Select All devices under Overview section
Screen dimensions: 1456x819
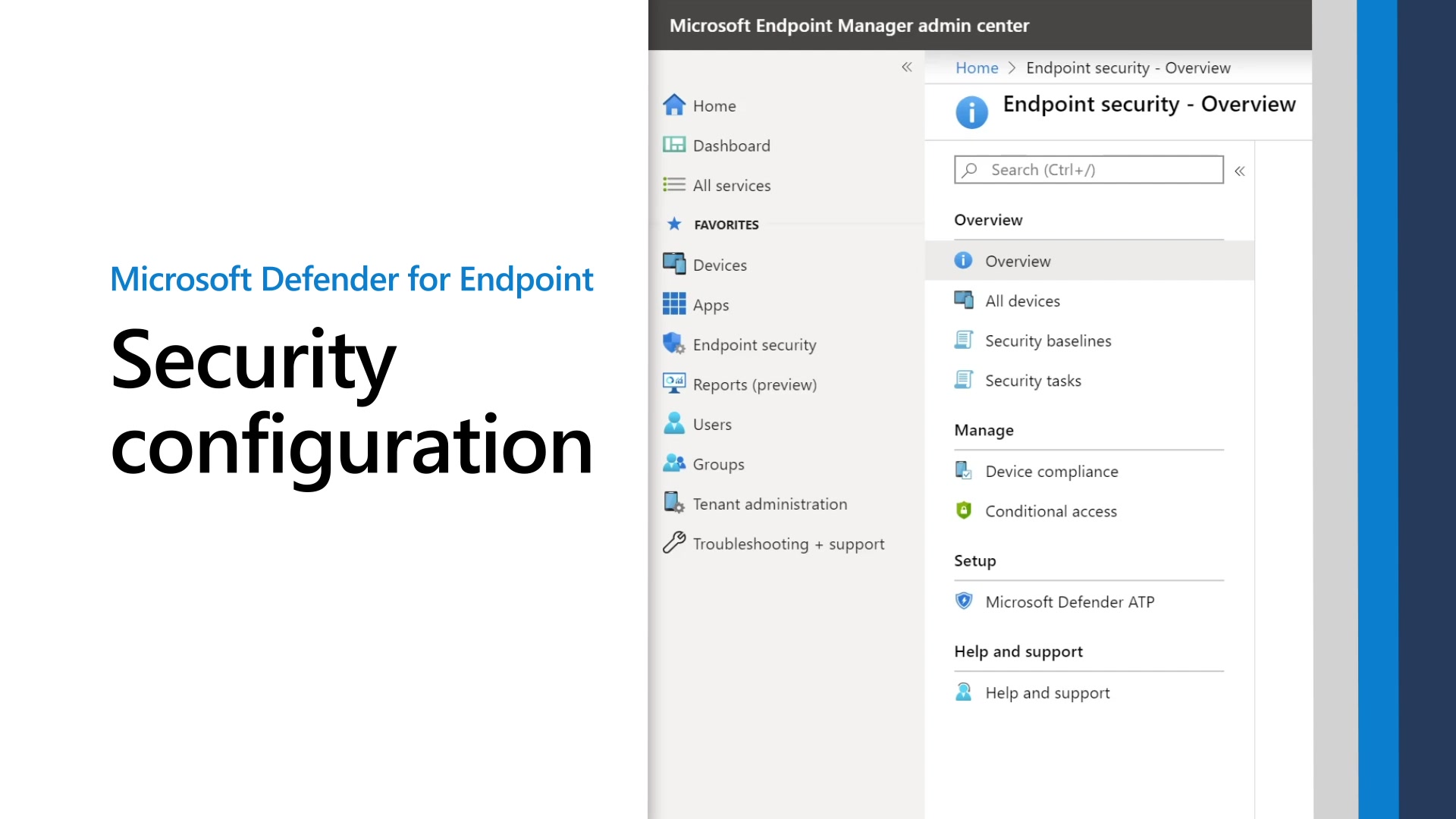click(x=1022, y=300)
